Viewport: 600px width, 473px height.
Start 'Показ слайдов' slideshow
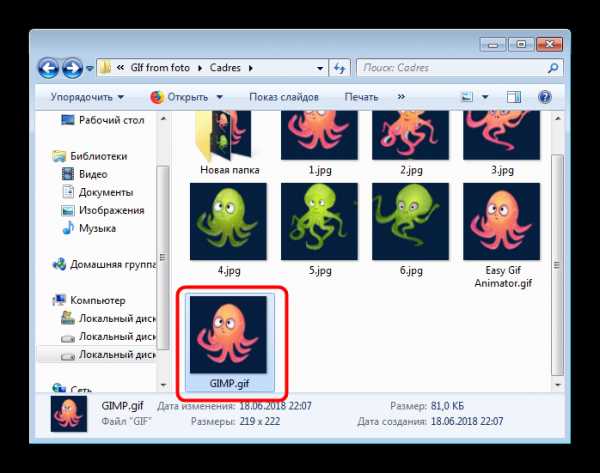click(x=284, y=97)
